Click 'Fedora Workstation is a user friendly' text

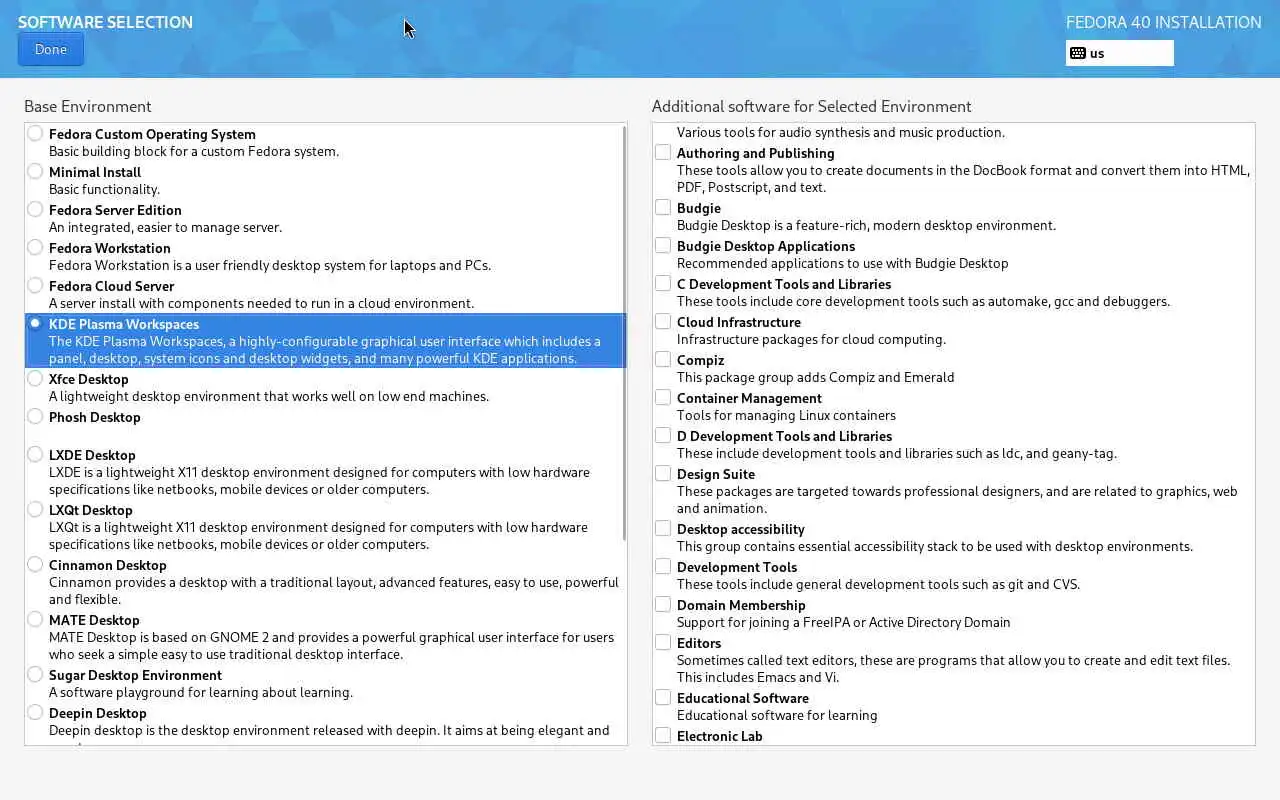coord(270,265)
